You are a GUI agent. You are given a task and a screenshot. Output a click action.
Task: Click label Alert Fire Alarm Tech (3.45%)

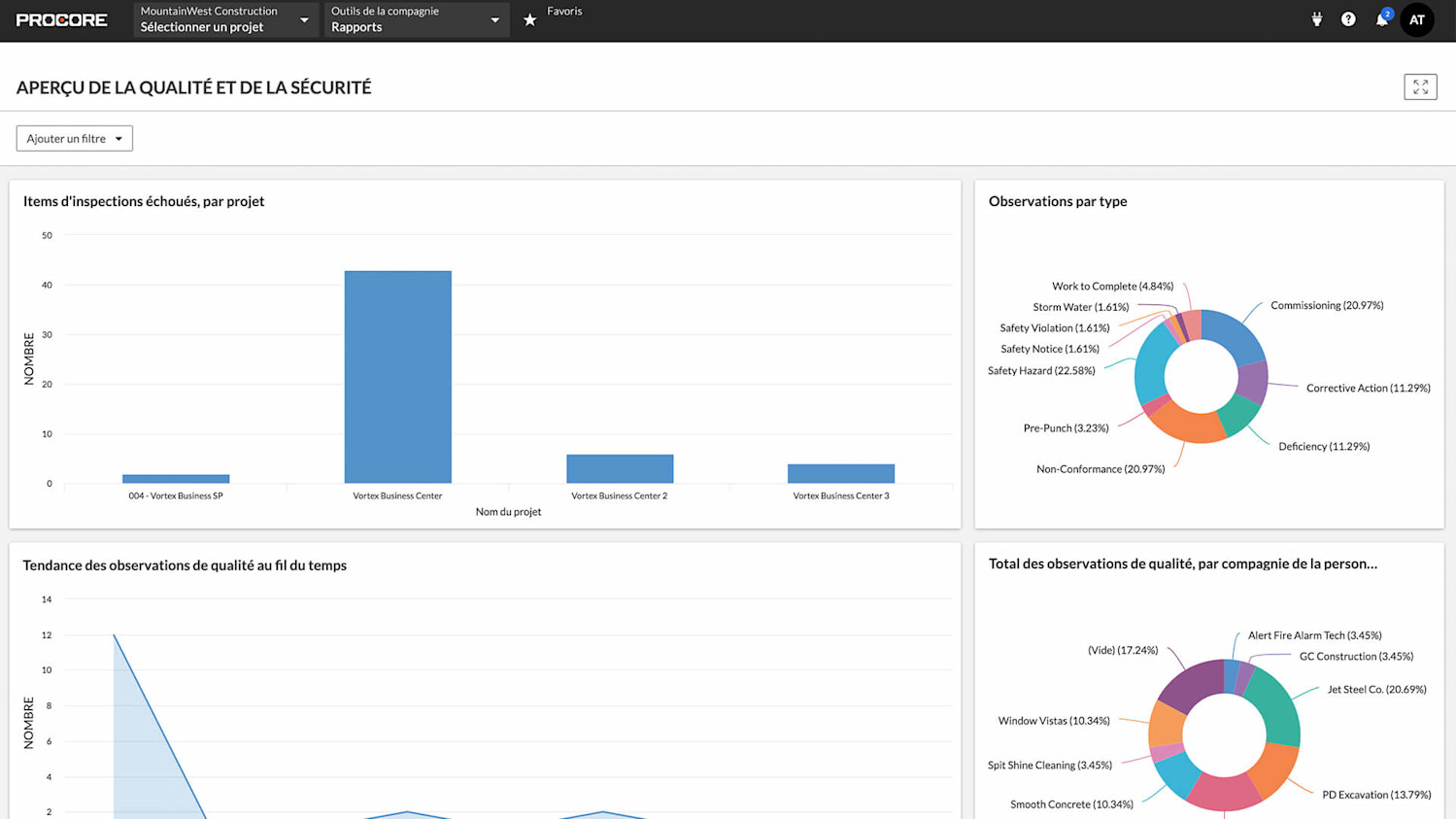[1314, 635]
